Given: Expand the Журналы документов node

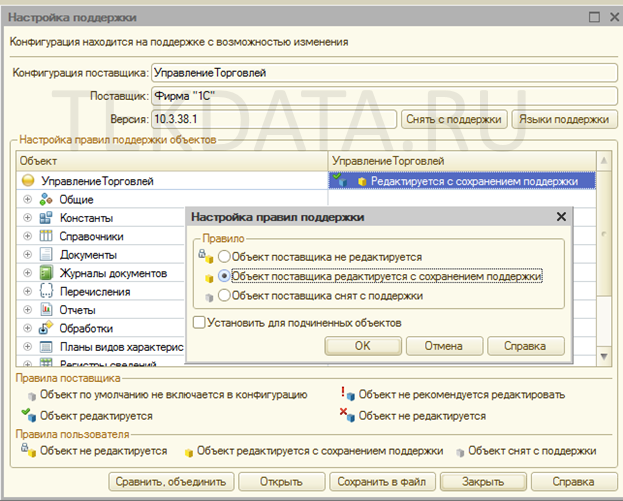Looking at the screenshot, I should pos(27,273).
